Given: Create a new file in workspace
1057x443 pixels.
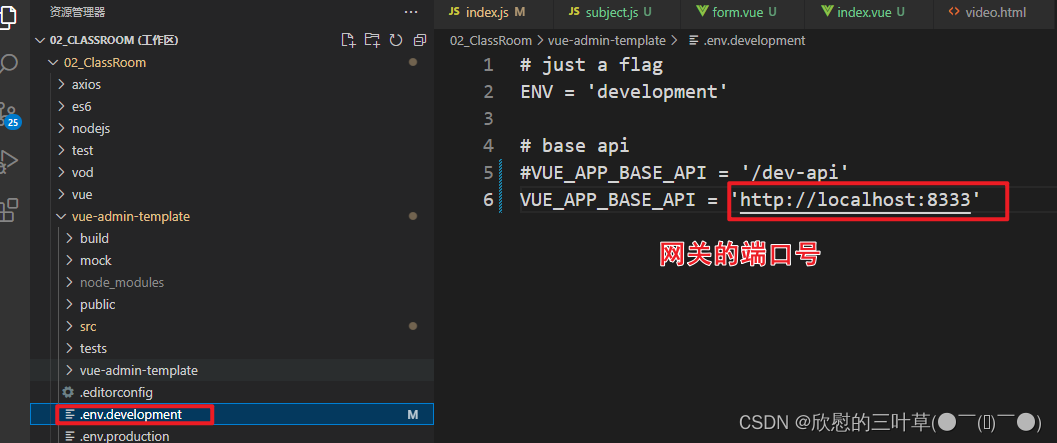Looking at the screenshot, I should point(348,40).
